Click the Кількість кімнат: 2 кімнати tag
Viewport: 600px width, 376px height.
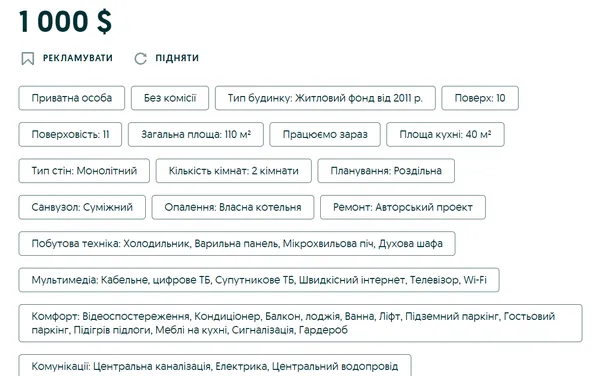coord(233,171)
